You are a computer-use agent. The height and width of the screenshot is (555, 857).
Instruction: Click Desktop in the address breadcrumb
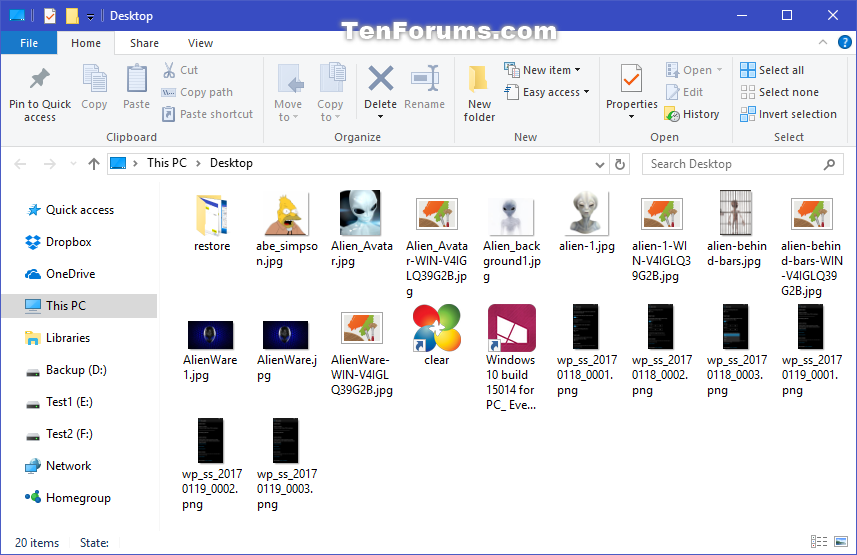coord(231,163)
